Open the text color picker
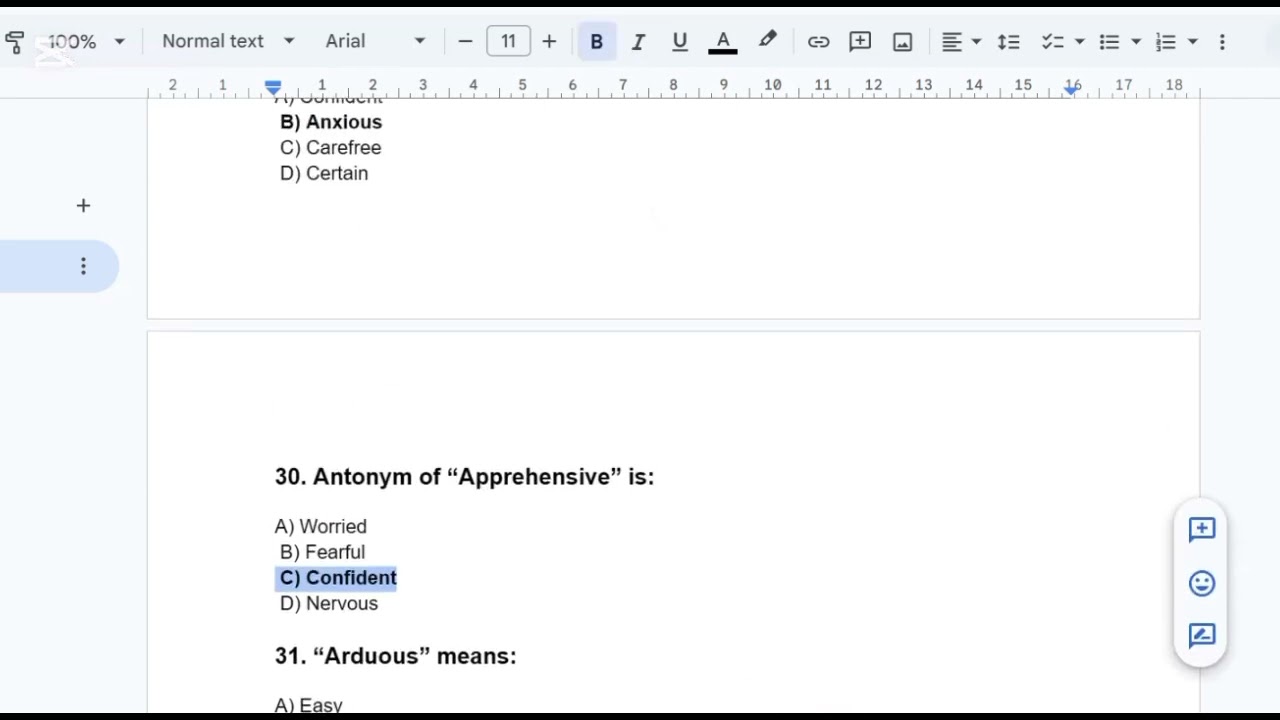1280x720 pixels. coord(723,41)
